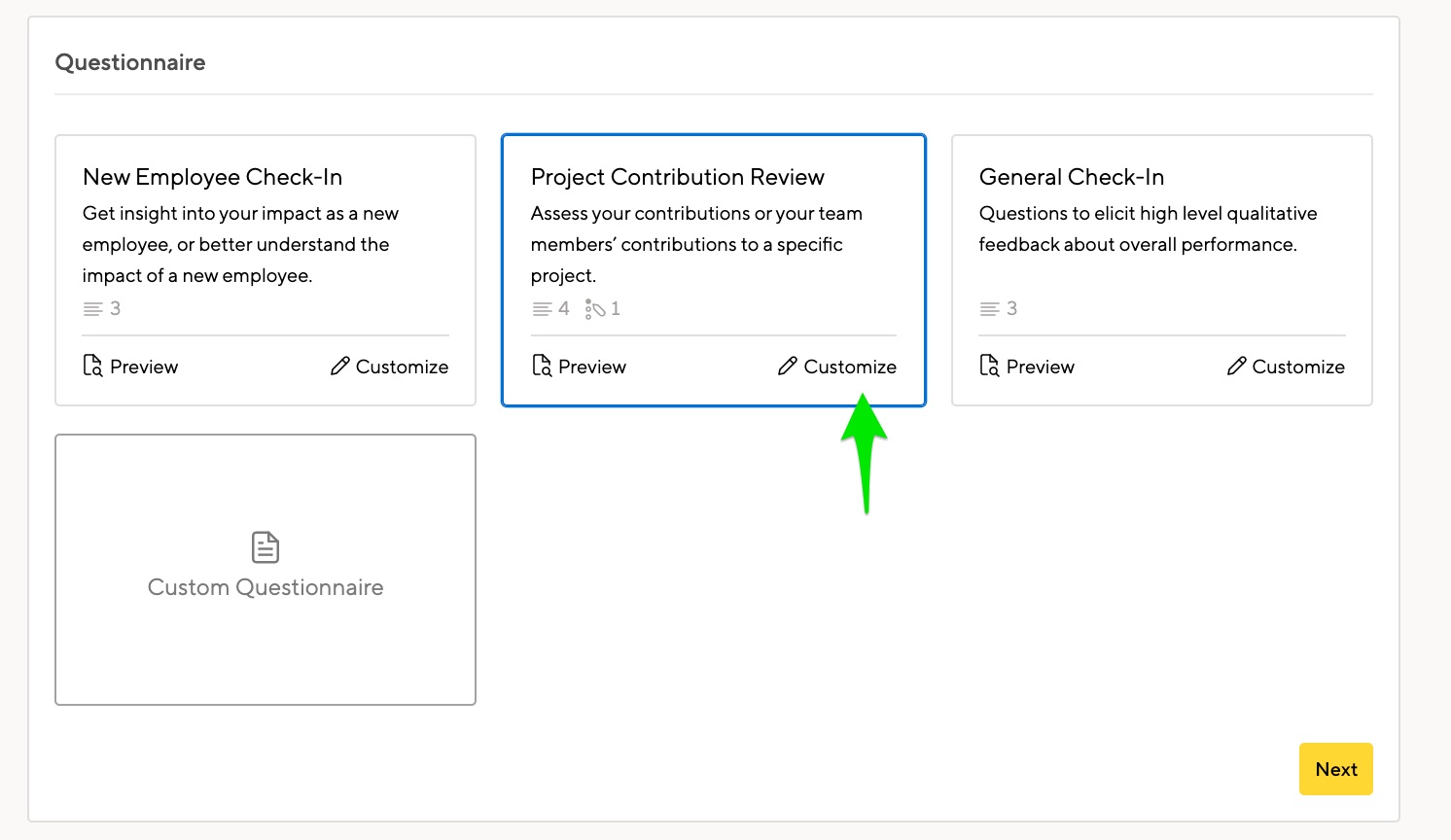Click the Preview link under Project Contribution Review
Viewport: 1451px width, 840px height.
pyautogui.click(x=592, y=367)
